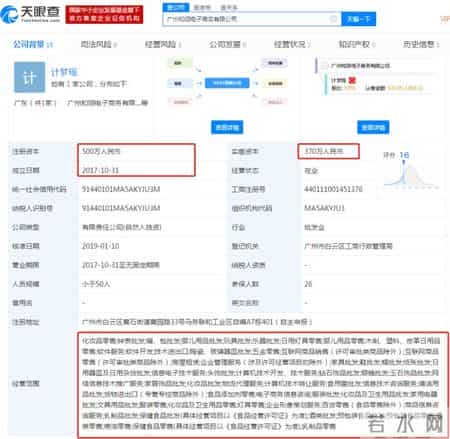Click the red official credit agency banner
This screenshot has width=450, height=439.
coord(104,14)
